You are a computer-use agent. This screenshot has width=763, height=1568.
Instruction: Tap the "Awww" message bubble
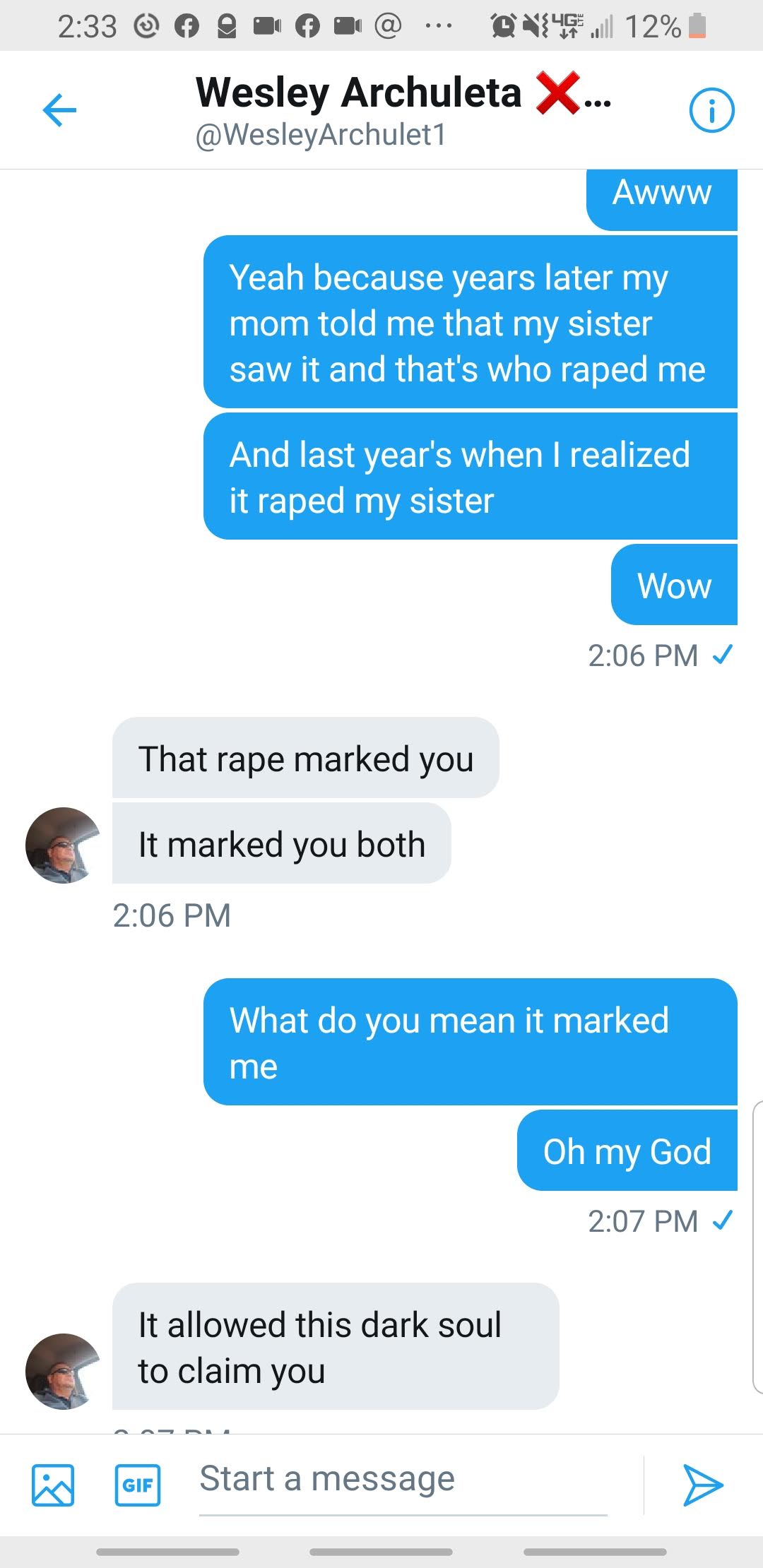pos(661,194)
